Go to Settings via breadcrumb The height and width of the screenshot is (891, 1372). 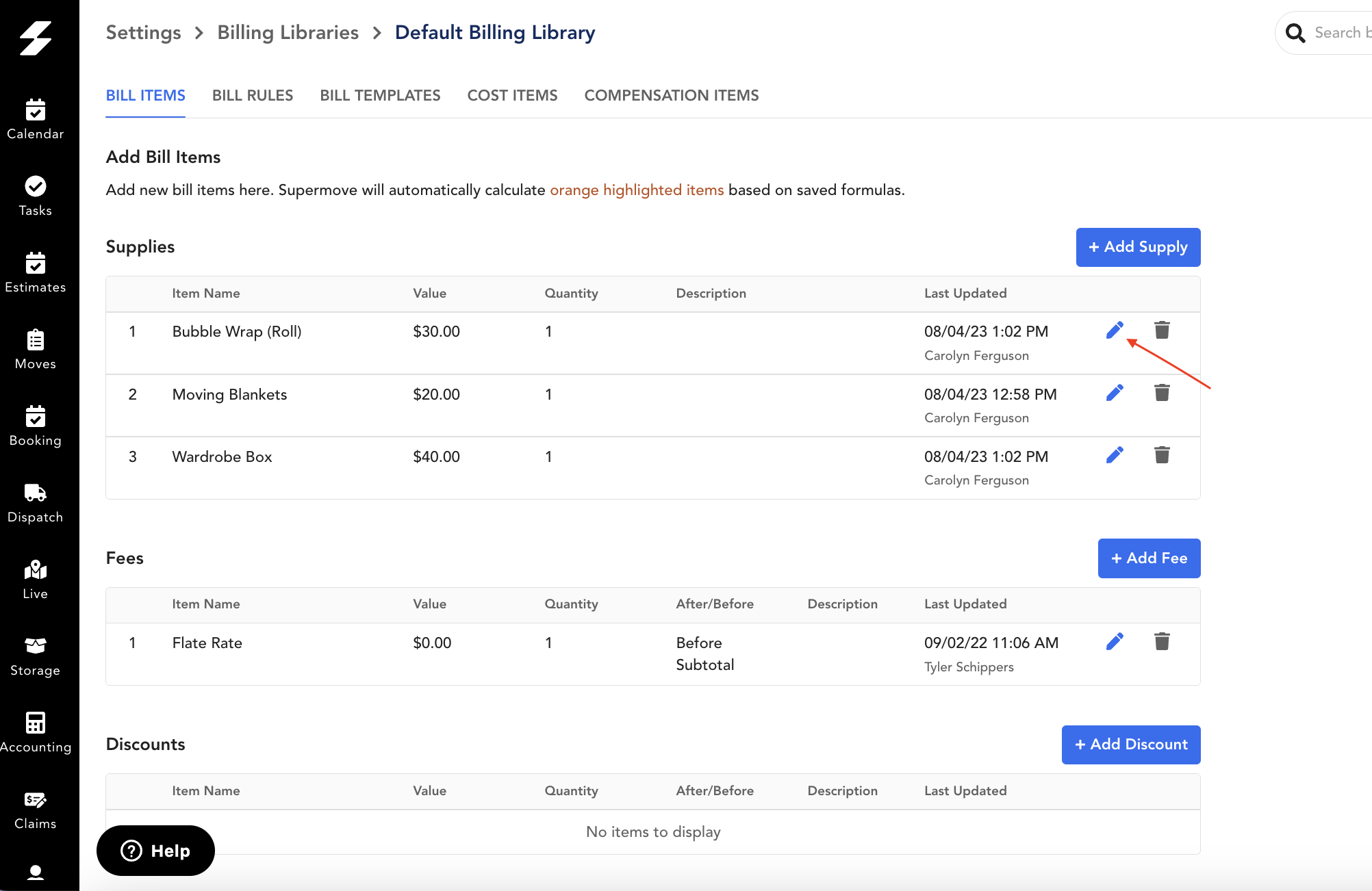click(143, 33)
